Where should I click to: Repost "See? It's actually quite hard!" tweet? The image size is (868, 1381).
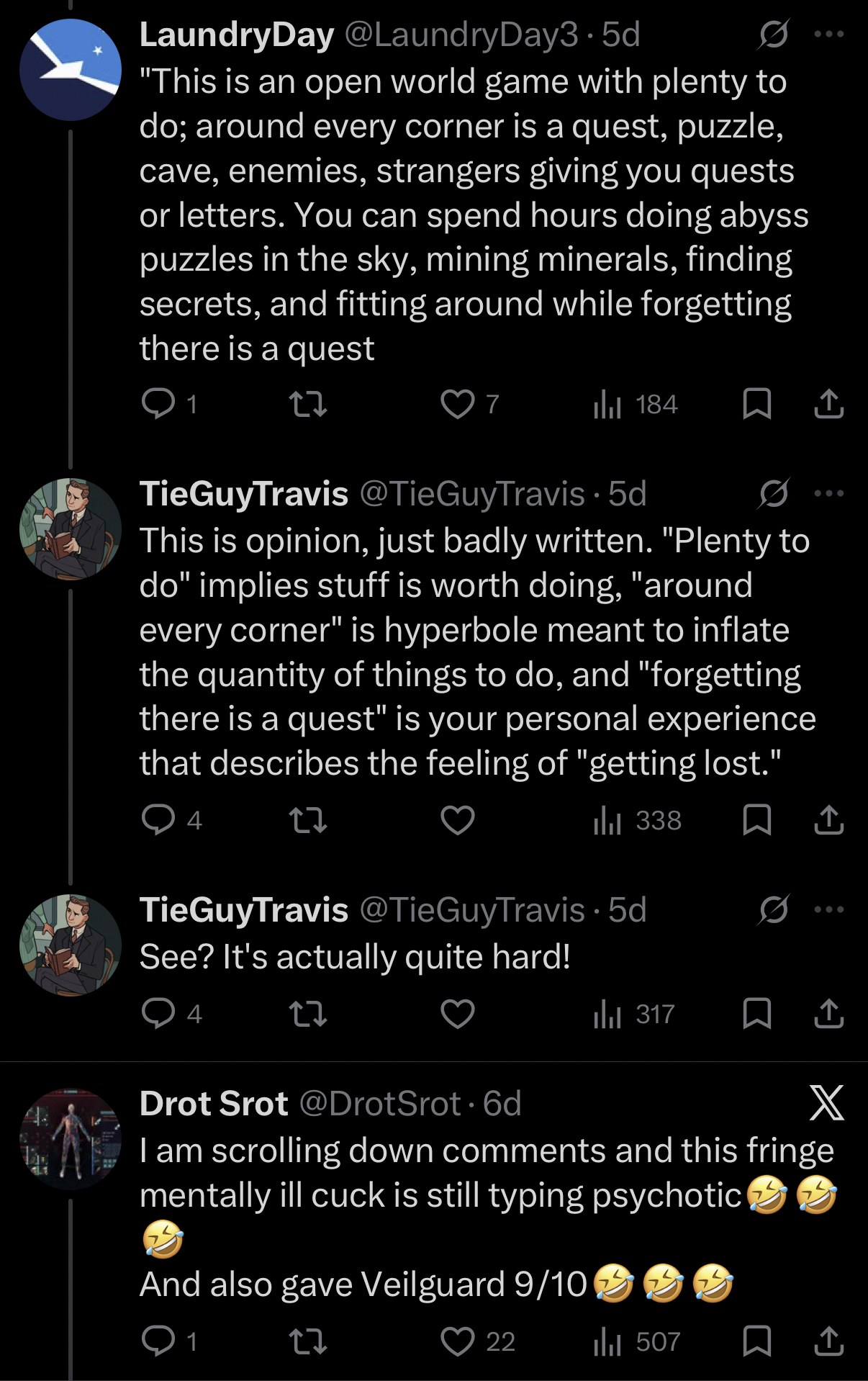point(308,1014)
